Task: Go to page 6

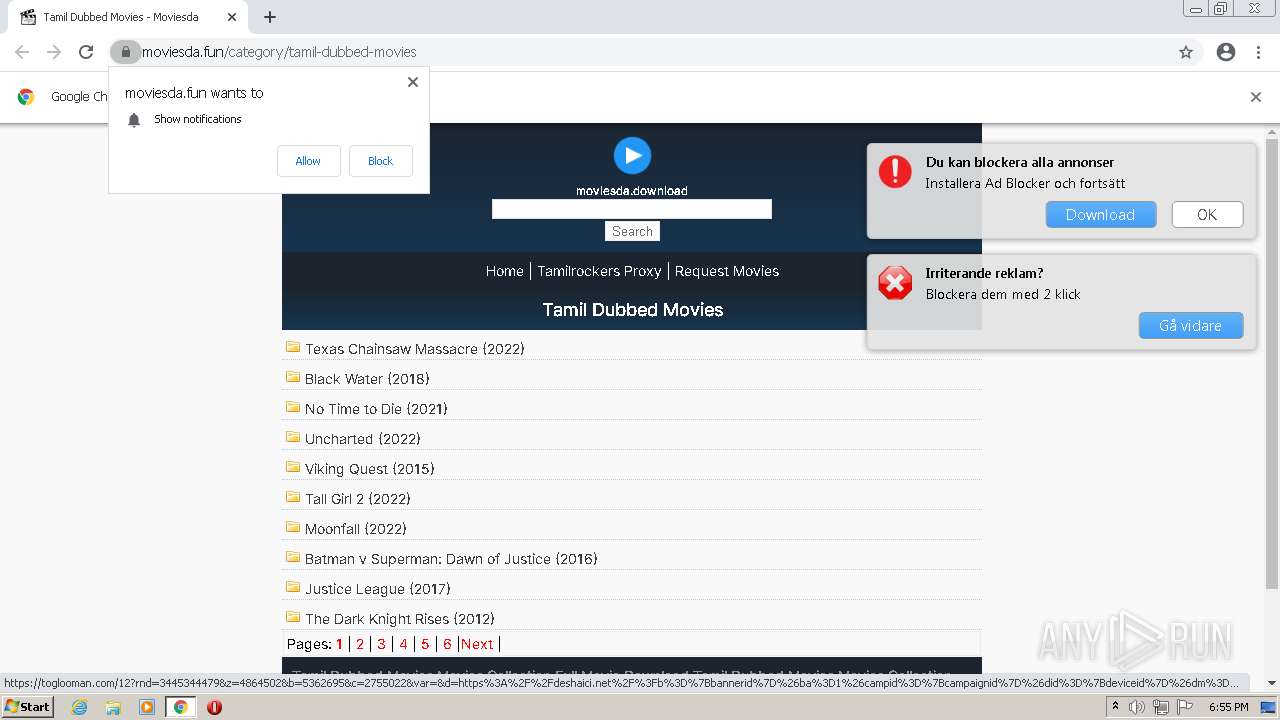Action: point(447,644)
